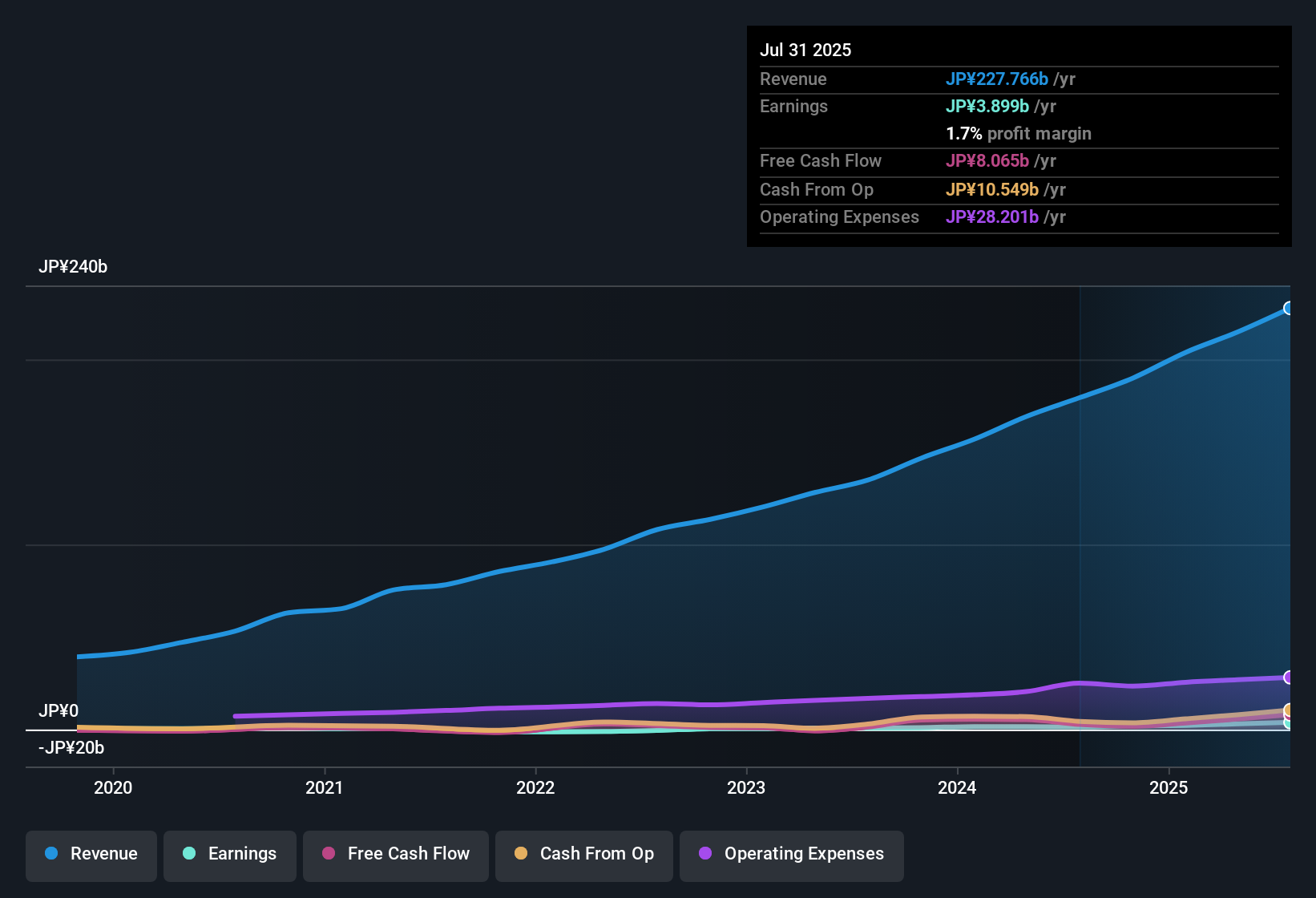1316x898 pixels.
Task: Click the orange Cash From Op legend dot
Action: coord(521,855)
